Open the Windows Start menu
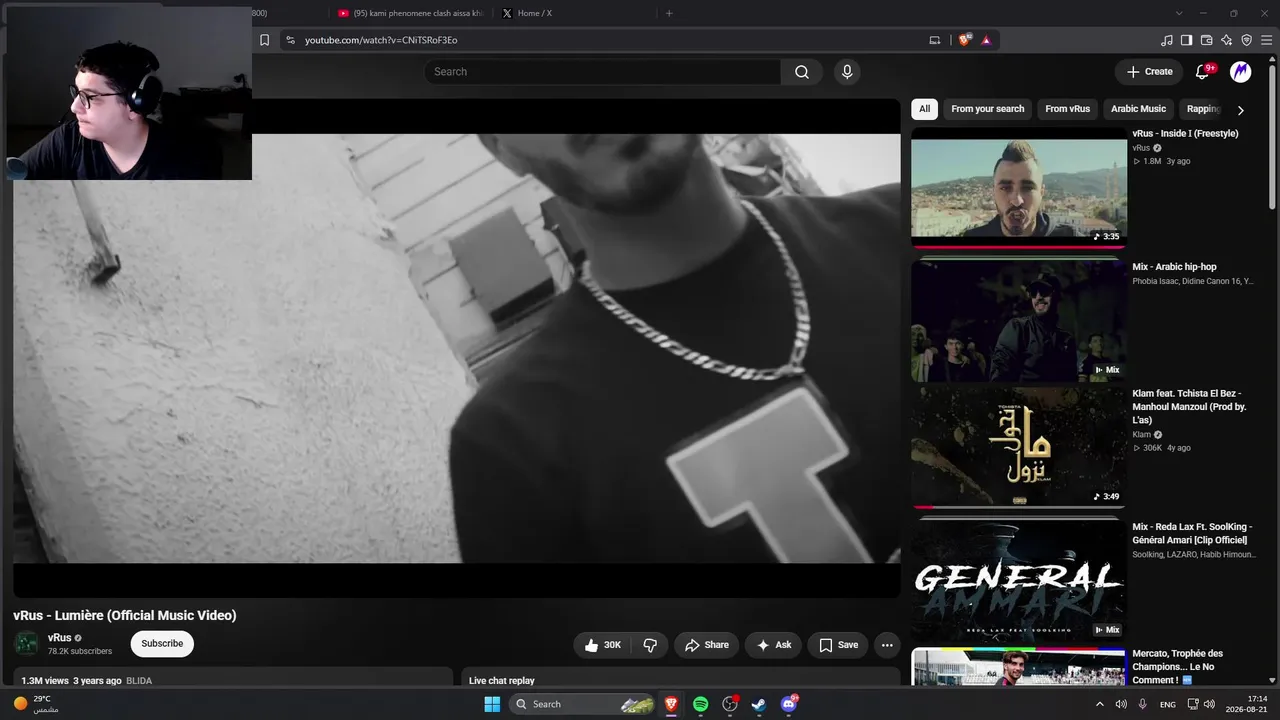 (x=492, y=704)
